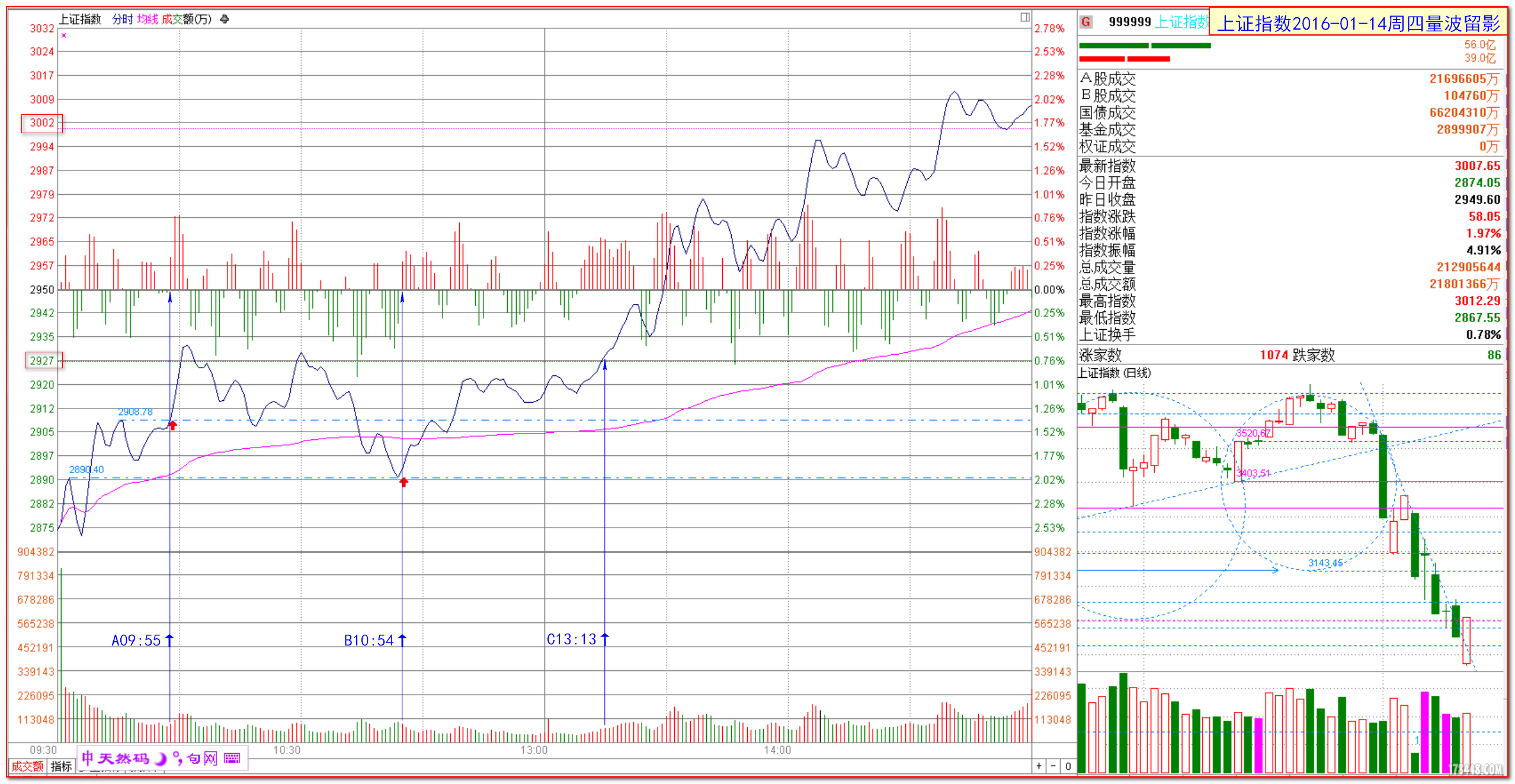The height and width of the screenshot is (784, 1515).
Task: Click the 3143.45 label on the daily chart
Action: click(x=1325, y=563)
